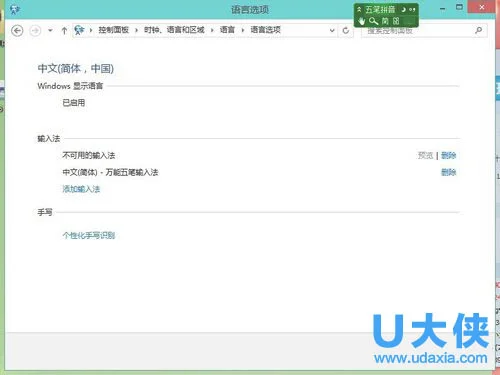
Task: Go back with the Back arrow button
Action: pyautogui.click(x=17, y=31)
